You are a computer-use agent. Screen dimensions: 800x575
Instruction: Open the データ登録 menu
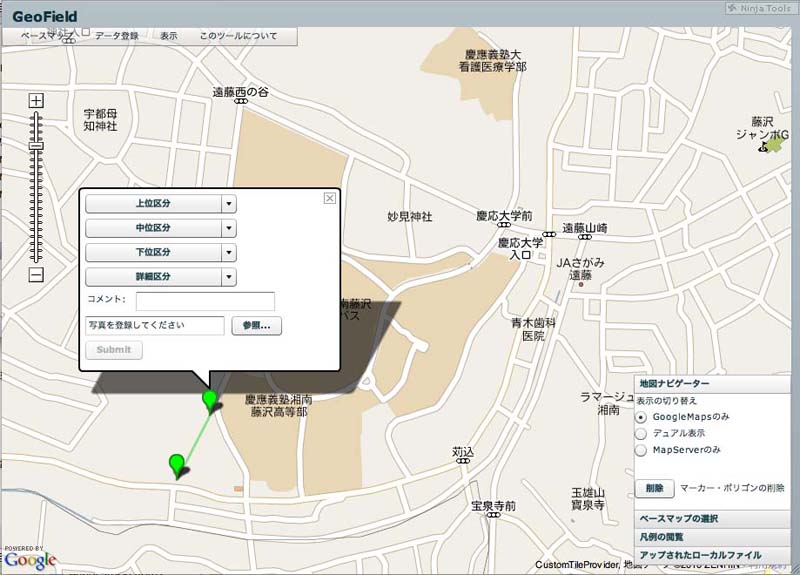117,36
